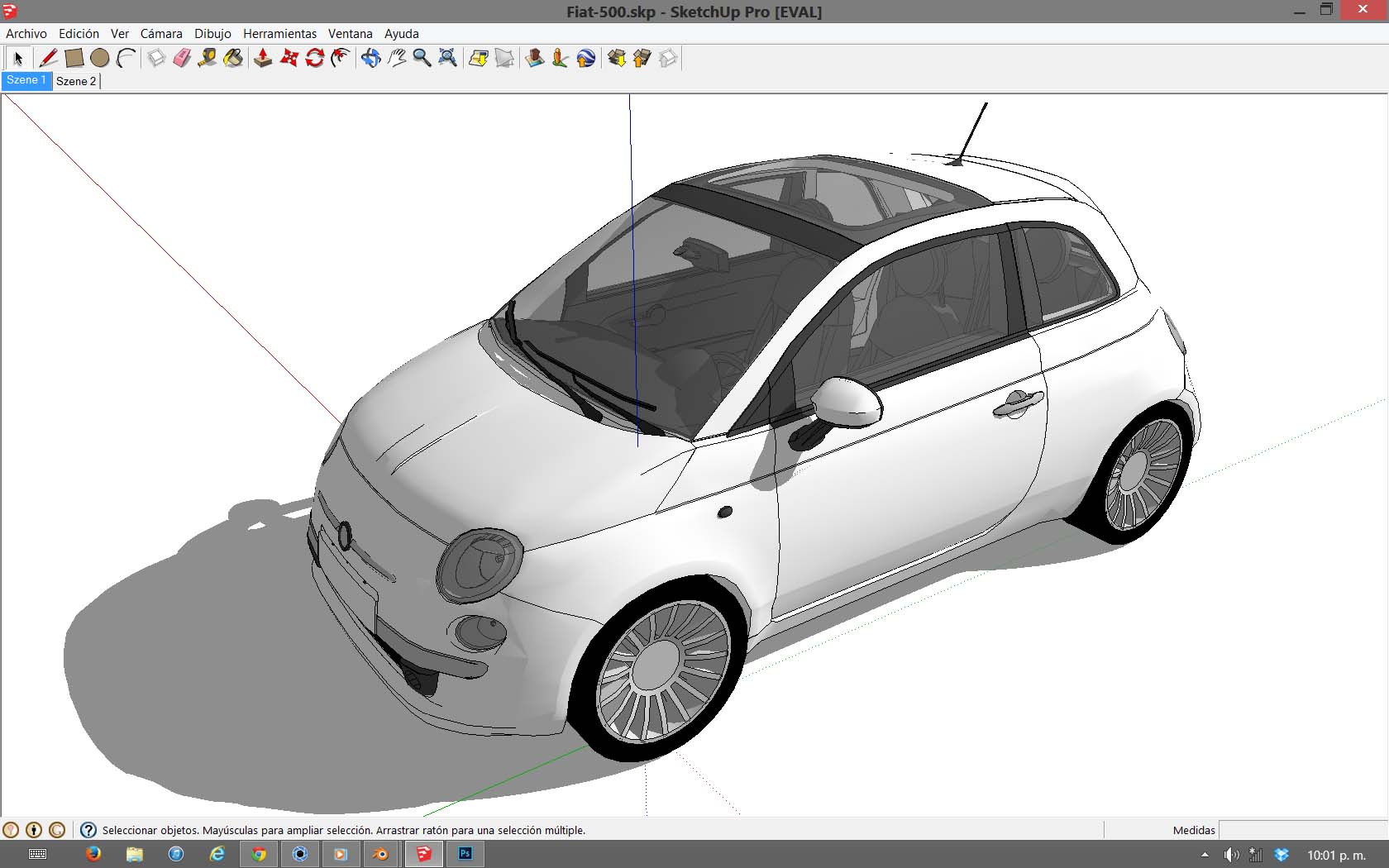1389x868 pixels.
Task: Activate the Eraser tool
Action: (182, 58)
